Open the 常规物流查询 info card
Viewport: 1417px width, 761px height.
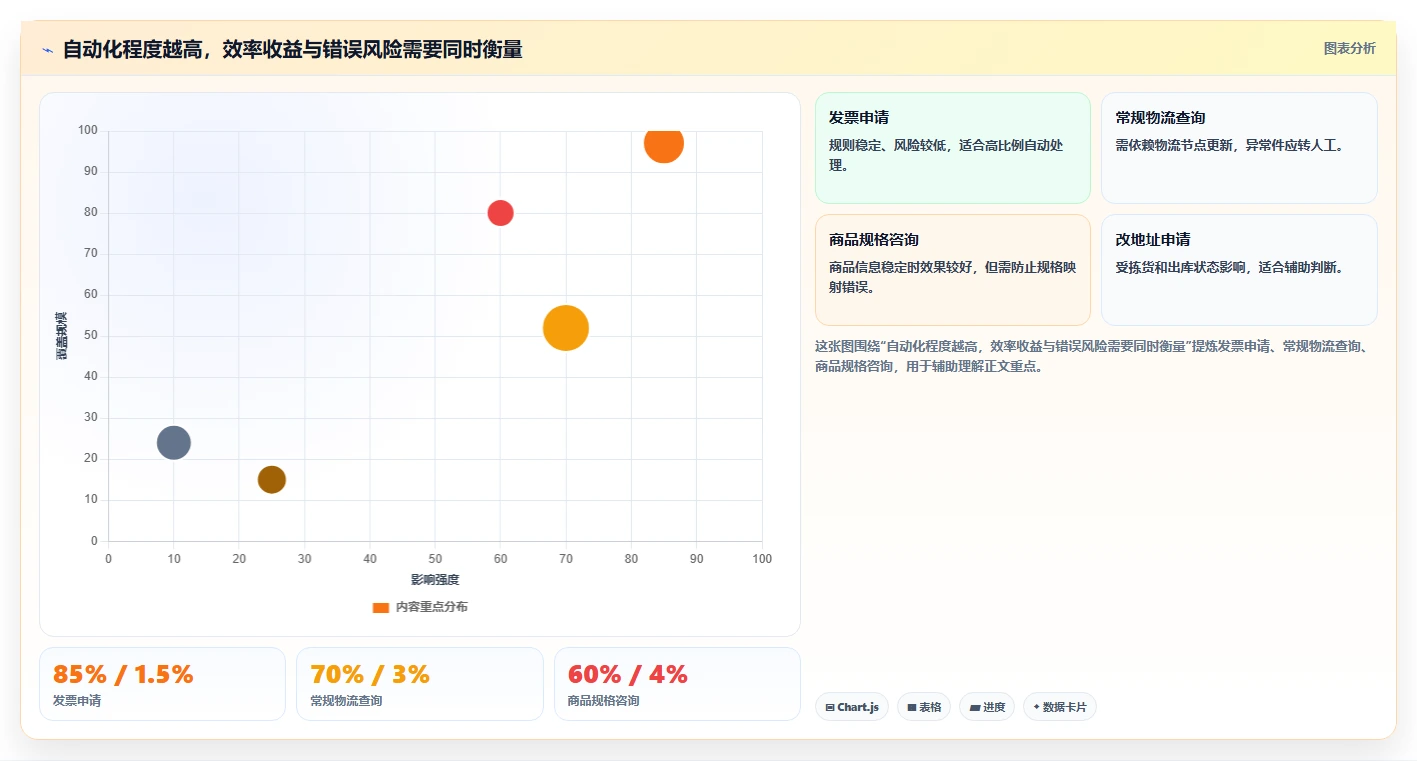point(1239,148)
